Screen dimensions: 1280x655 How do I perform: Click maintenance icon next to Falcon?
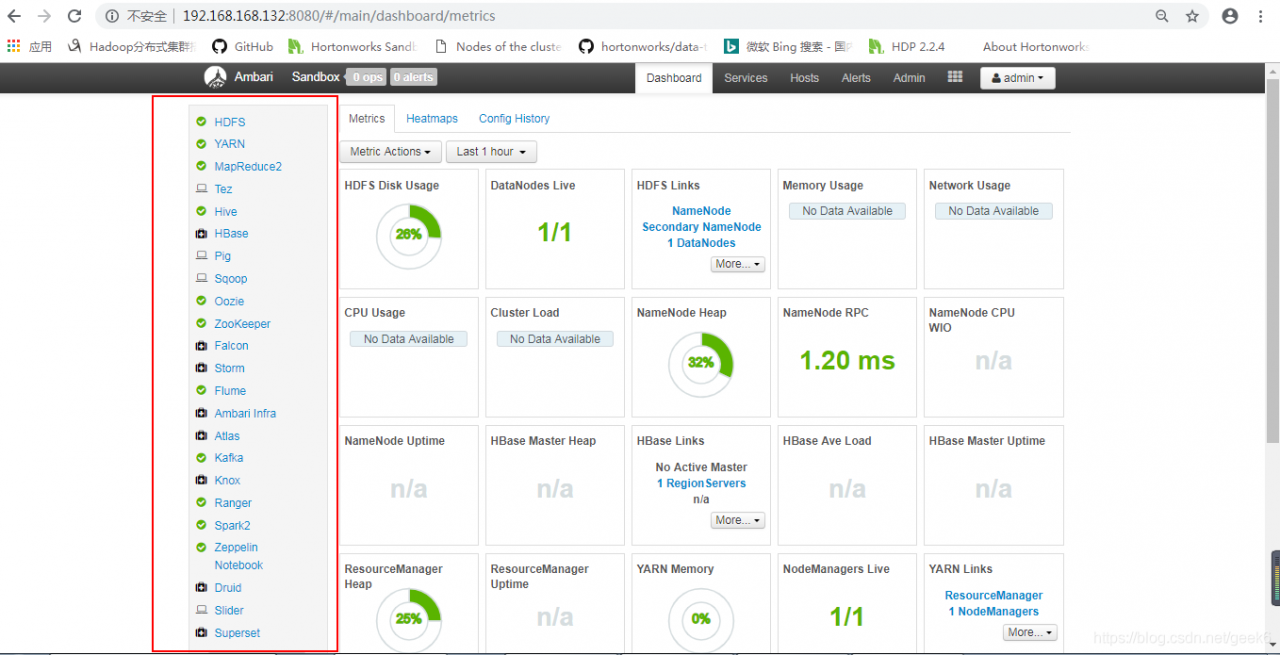pos(201,346)
